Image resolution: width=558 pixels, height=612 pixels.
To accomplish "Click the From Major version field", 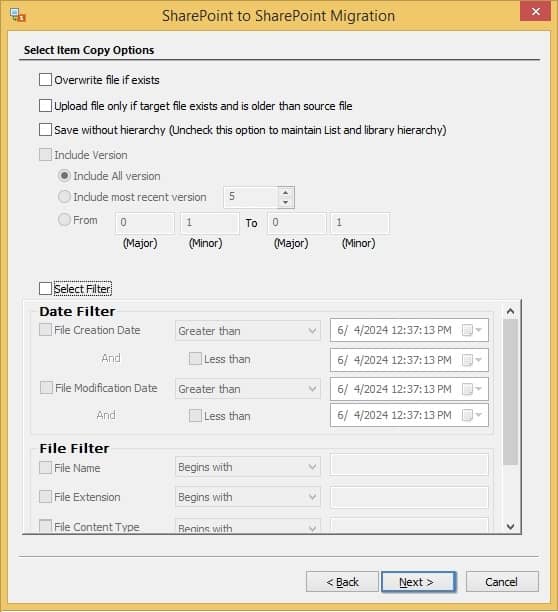I will tap(145, 223).
